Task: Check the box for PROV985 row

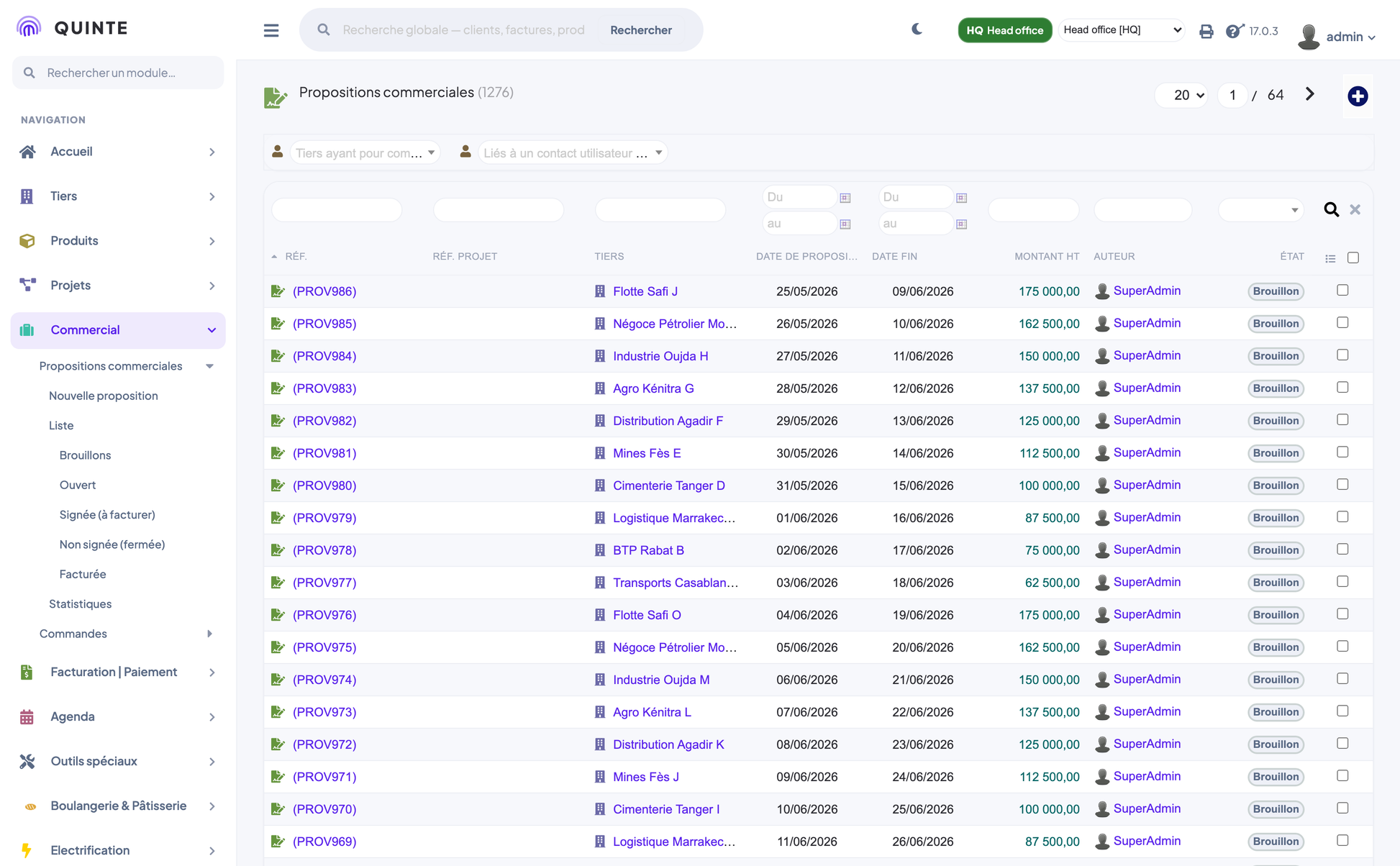Action: tap(1342, 322)
